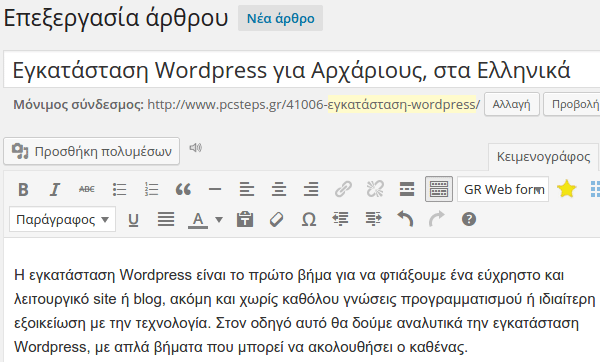This screenshot has width=600, height=362.
Task: Apply text color with A button
Action: pos(198,220)
